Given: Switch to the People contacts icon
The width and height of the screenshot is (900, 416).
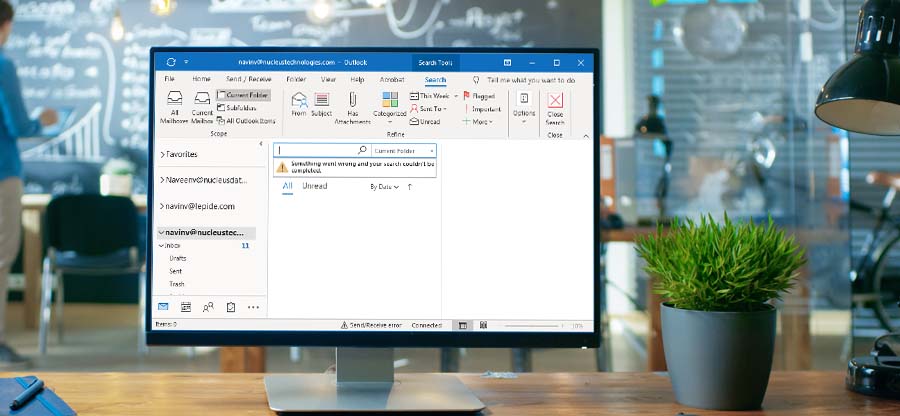Looking at the screenshot, I should tap(208, 307).
